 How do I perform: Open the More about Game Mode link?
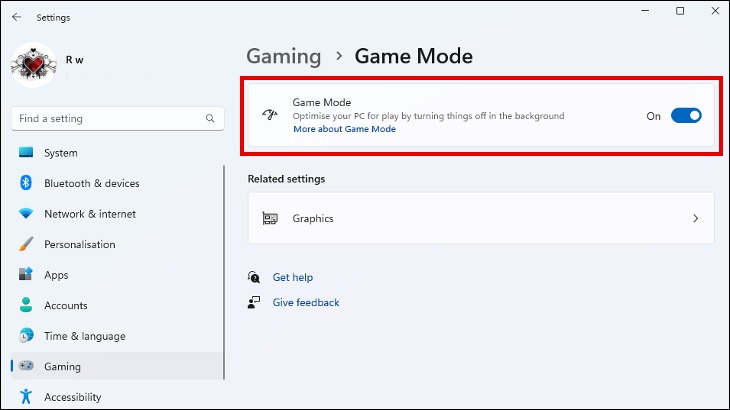click(x=345, y=129)
